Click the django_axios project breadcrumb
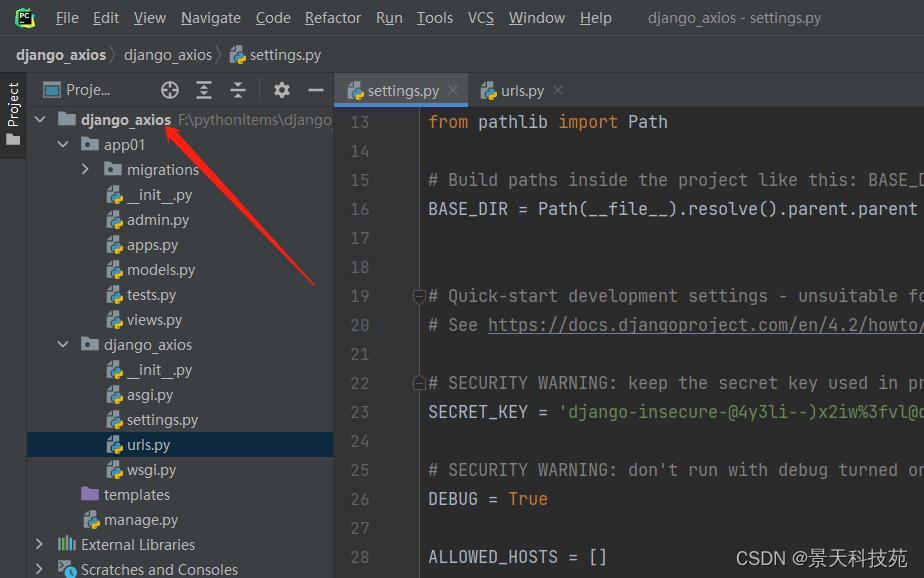 [61, 55]
